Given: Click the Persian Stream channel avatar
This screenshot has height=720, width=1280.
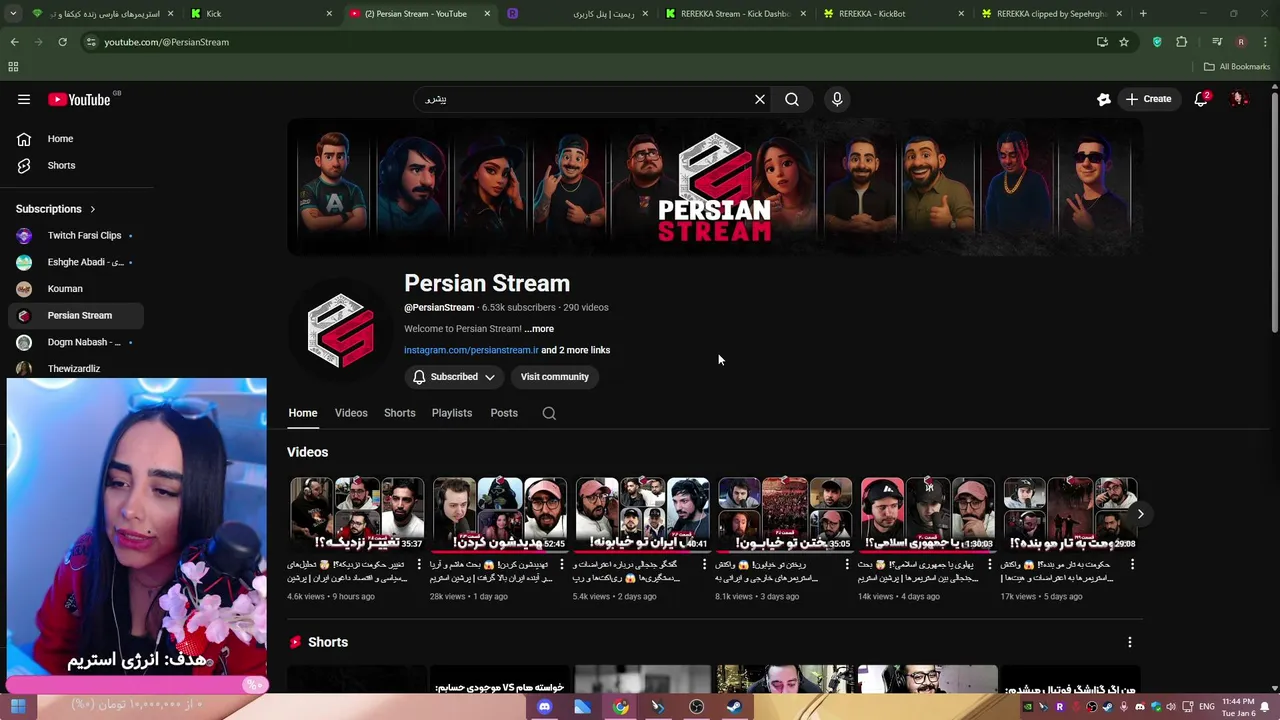Looking at the screenshot, I should point(341,331).
